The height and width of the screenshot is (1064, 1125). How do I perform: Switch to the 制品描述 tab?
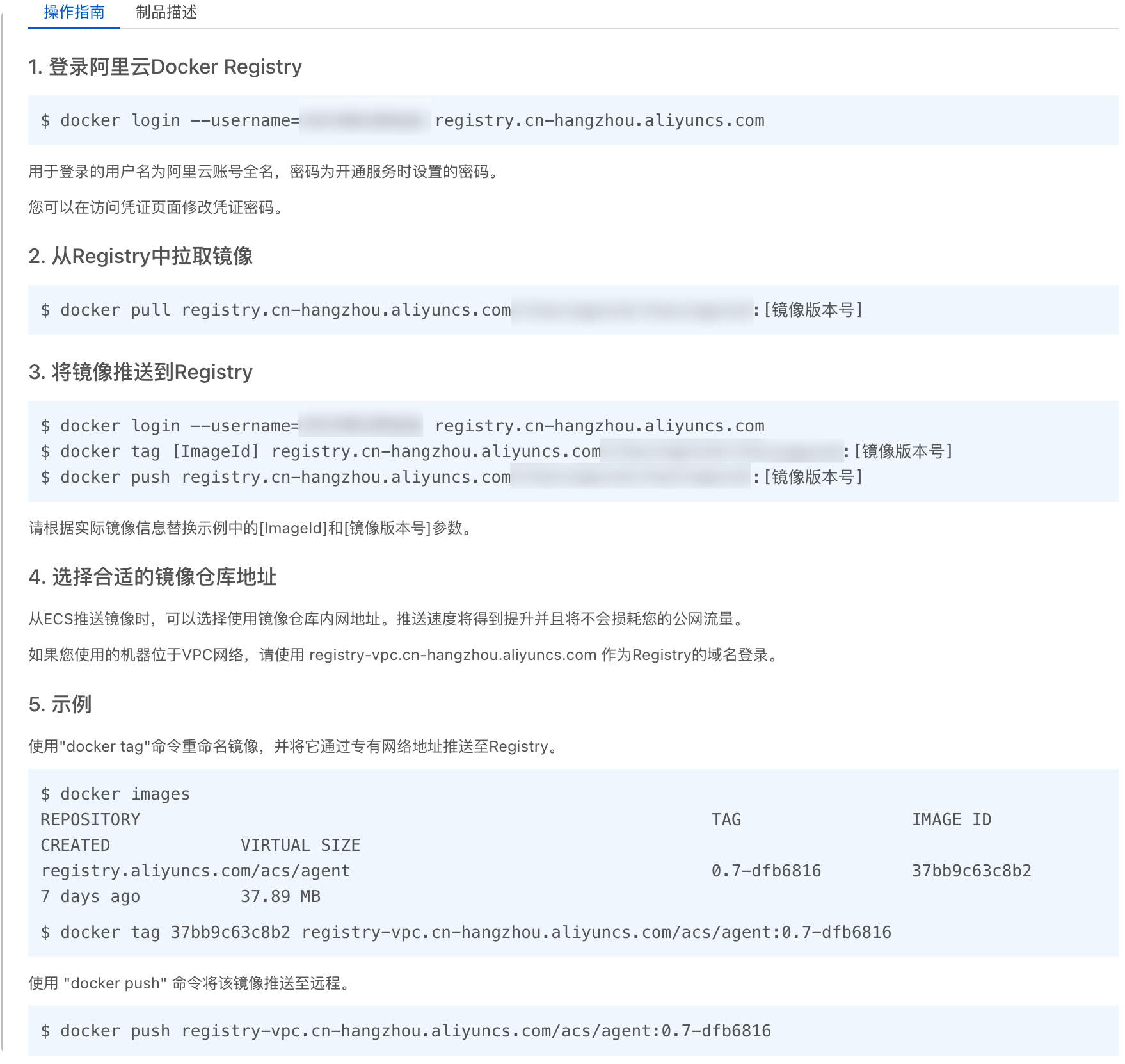point(165,13)
